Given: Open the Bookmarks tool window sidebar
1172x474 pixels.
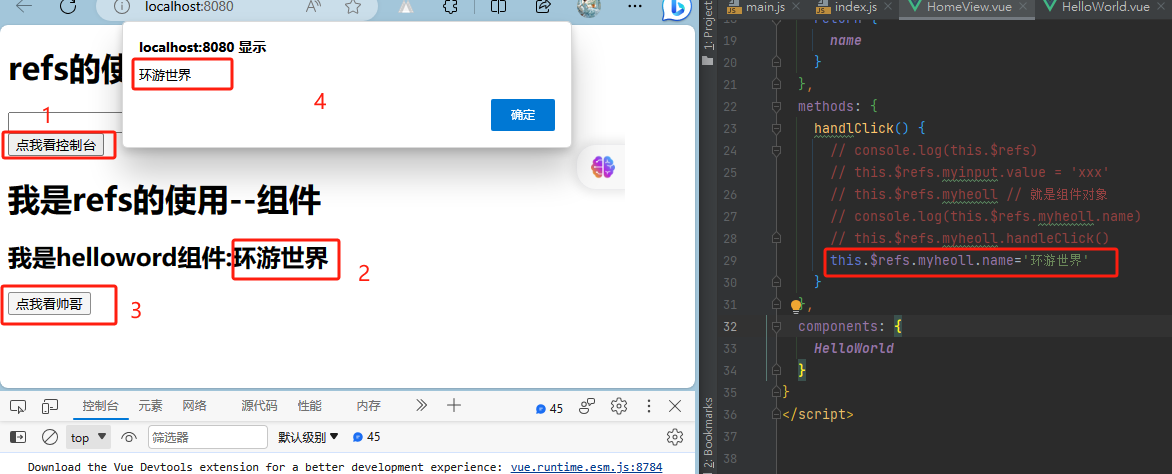Looking at the screenshot, I should [x=708, y=434].
